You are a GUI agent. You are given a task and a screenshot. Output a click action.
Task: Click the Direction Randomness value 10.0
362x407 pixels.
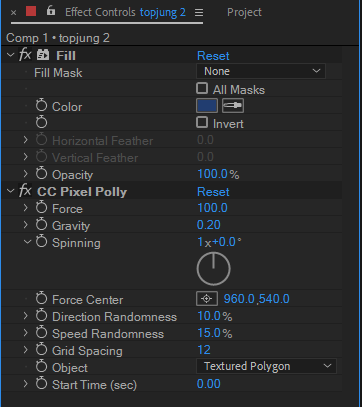tap(209, 316)
